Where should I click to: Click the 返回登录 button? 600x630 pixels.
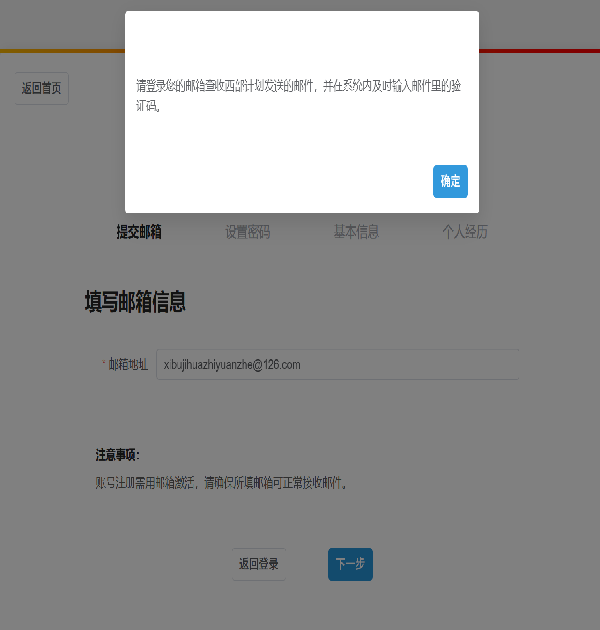(x=259, y=564)
